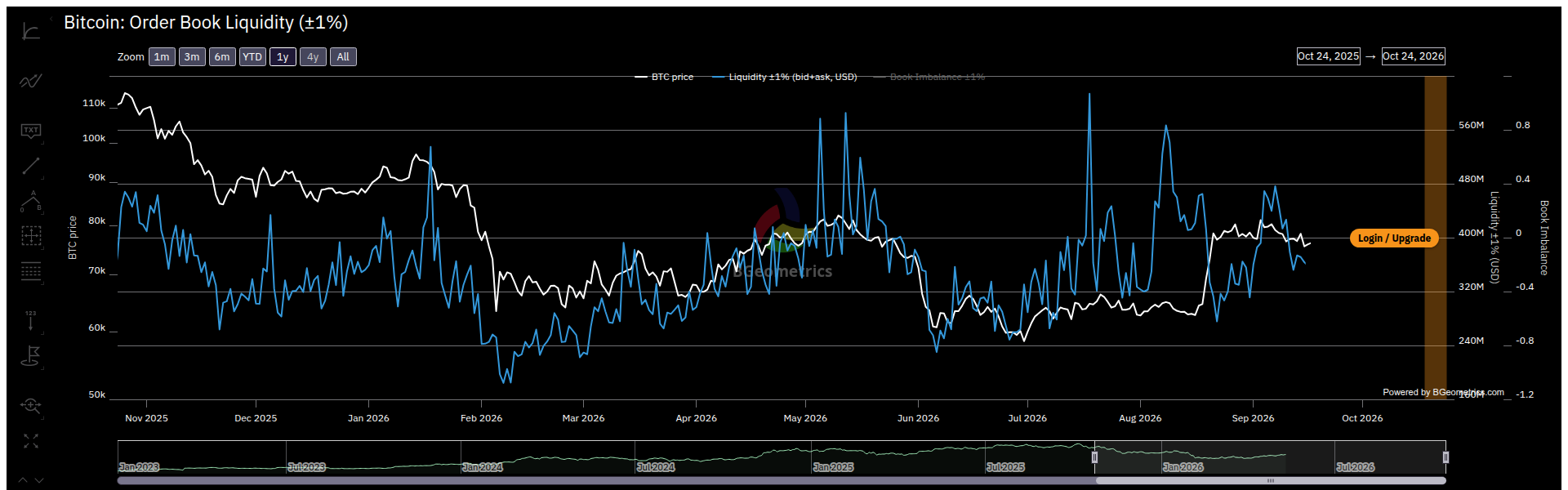Screen dimensions: 1568x490
Task: Select the flag marker tool
Action: (x=31, y=356)
